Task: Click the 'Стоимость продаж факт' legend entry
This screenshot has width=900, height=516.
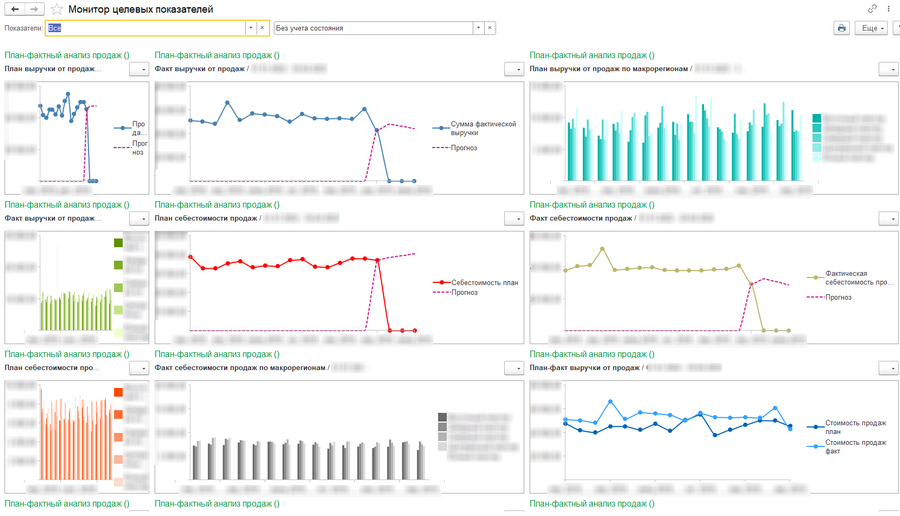Action: click(847, 447)
